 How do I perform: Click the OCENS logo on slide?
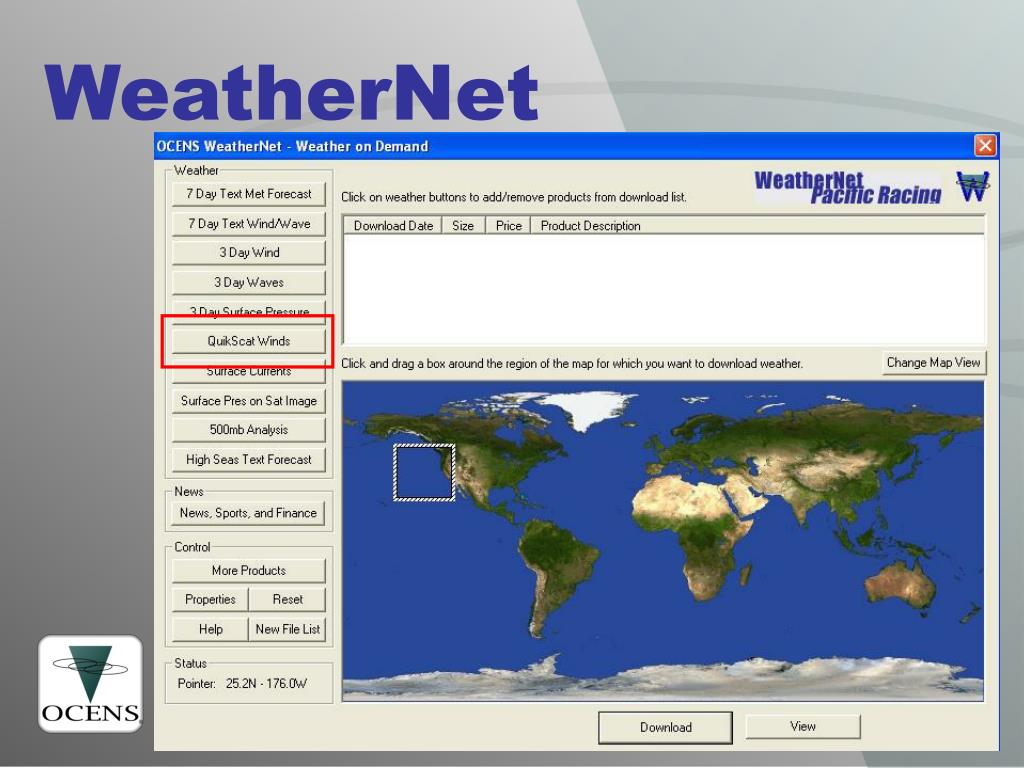pyautogui.click(x=90, y=684)
